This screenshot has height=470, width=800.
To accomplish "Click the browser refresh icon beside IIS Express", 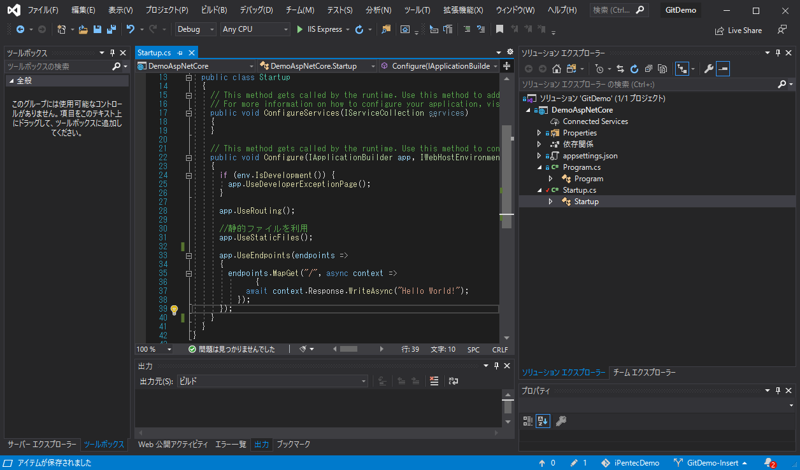I will [359, 30].
